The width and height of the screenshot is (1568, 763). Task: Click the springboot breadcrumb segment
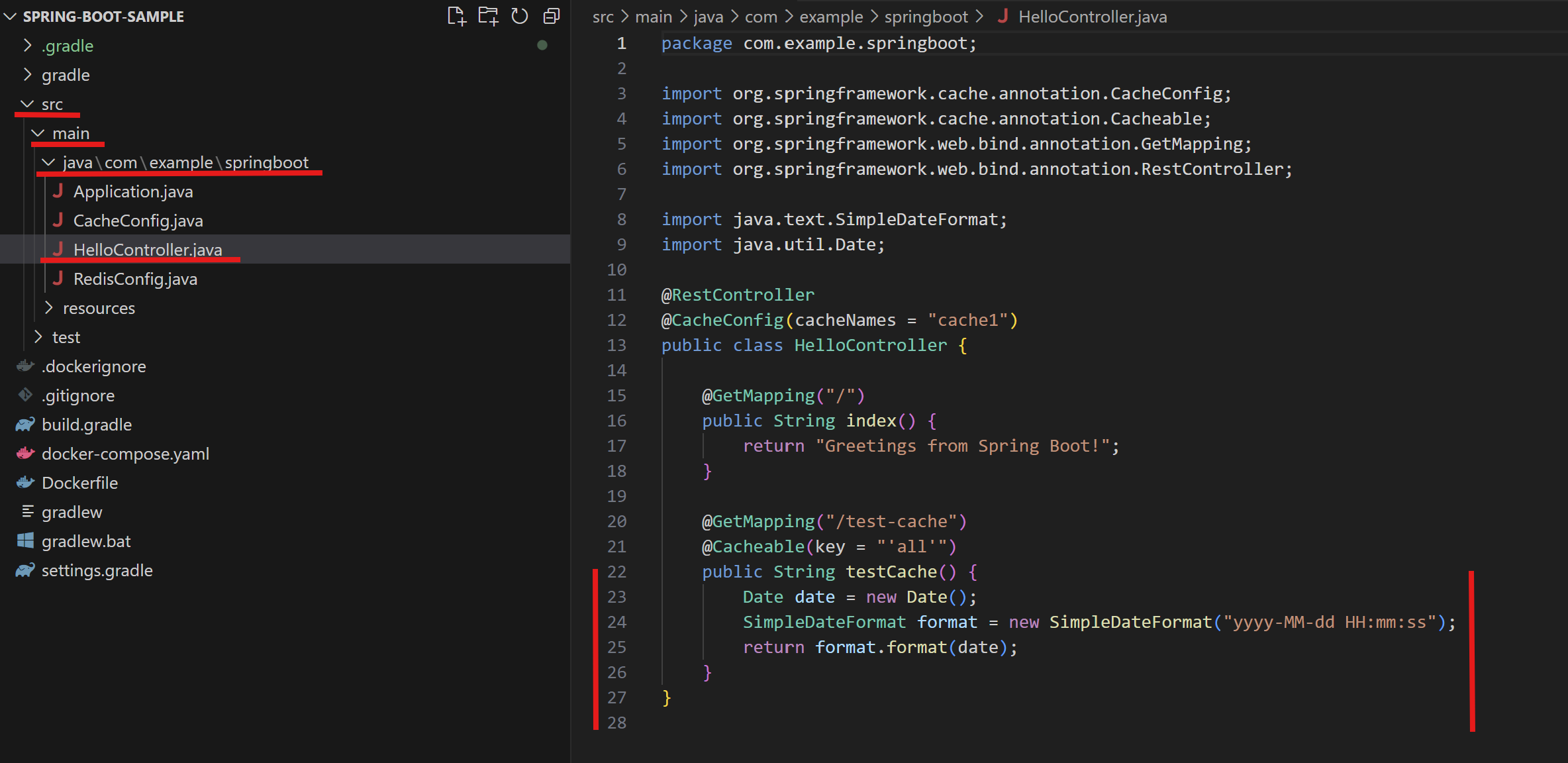926,17
